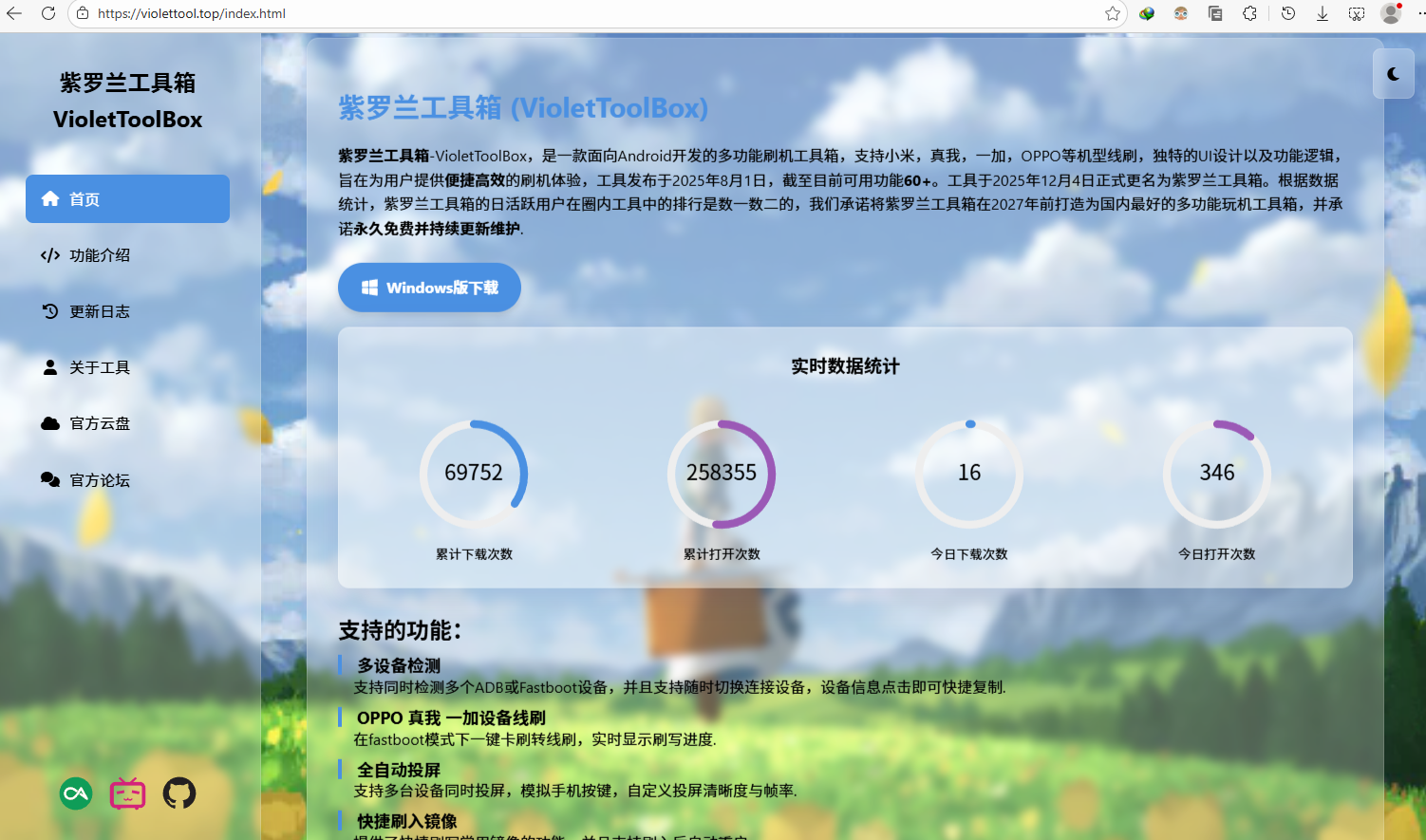Open the browser extensions puzzle icon
Image resolution: width=1426 pixels, height=840 pixels.
(x=1249, y=13)
